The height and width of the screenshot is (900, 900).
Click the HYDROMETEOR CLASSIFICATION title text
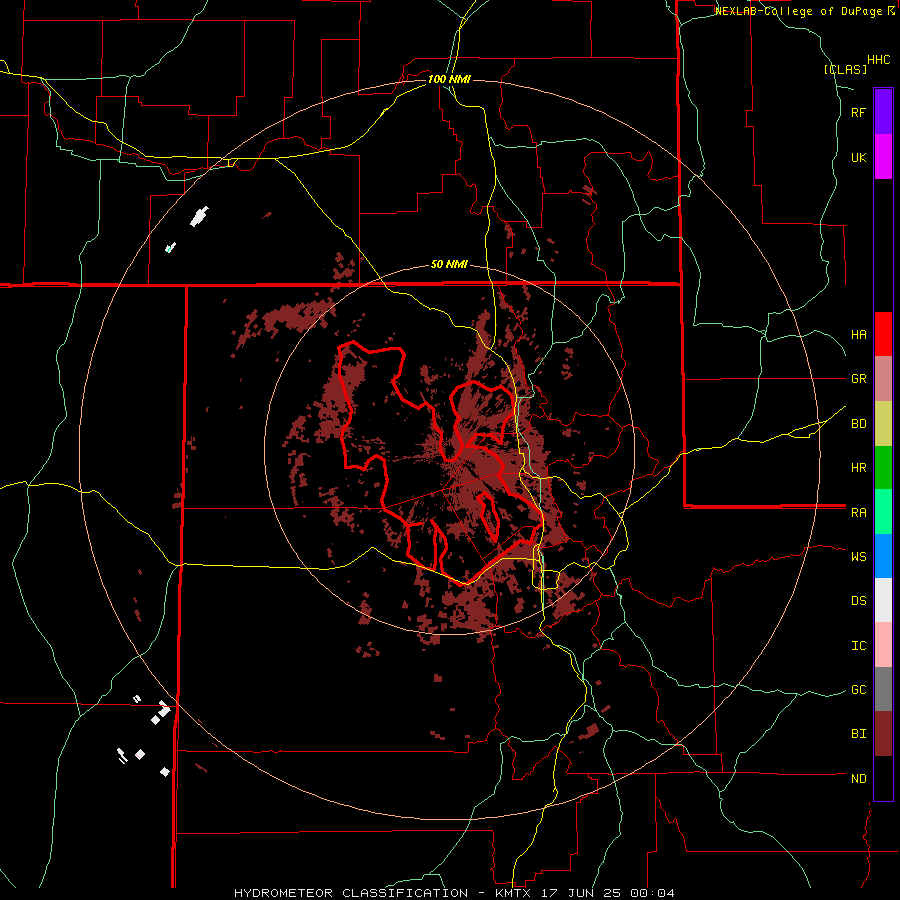point(351,893)
